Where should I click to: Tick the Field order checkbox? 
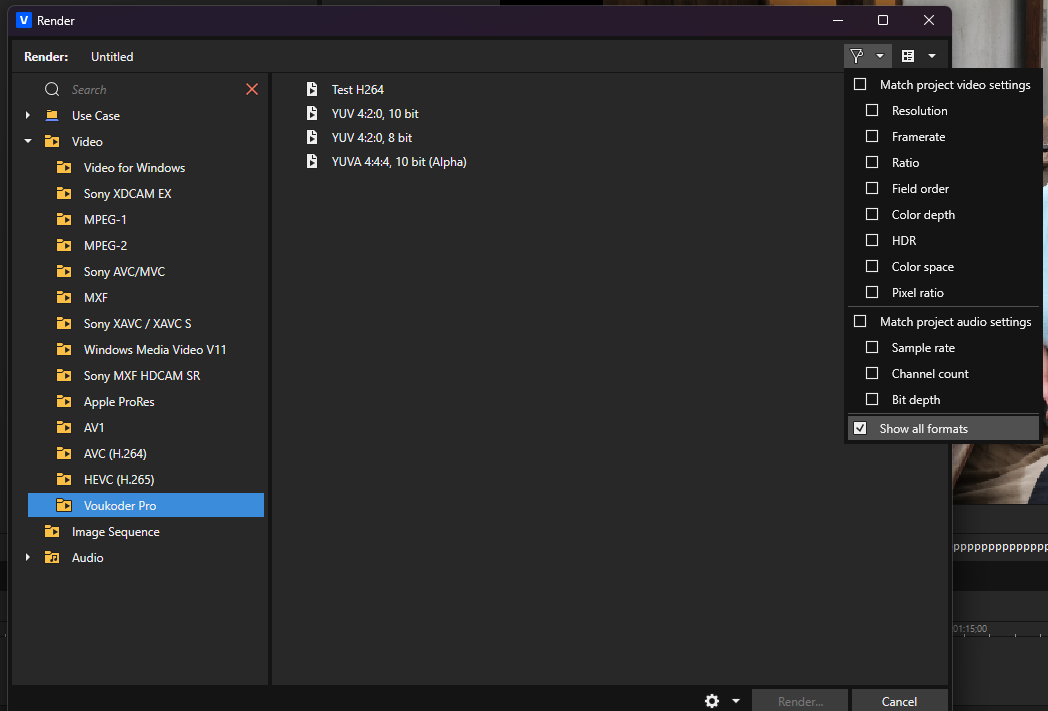[x=872, y=188]
